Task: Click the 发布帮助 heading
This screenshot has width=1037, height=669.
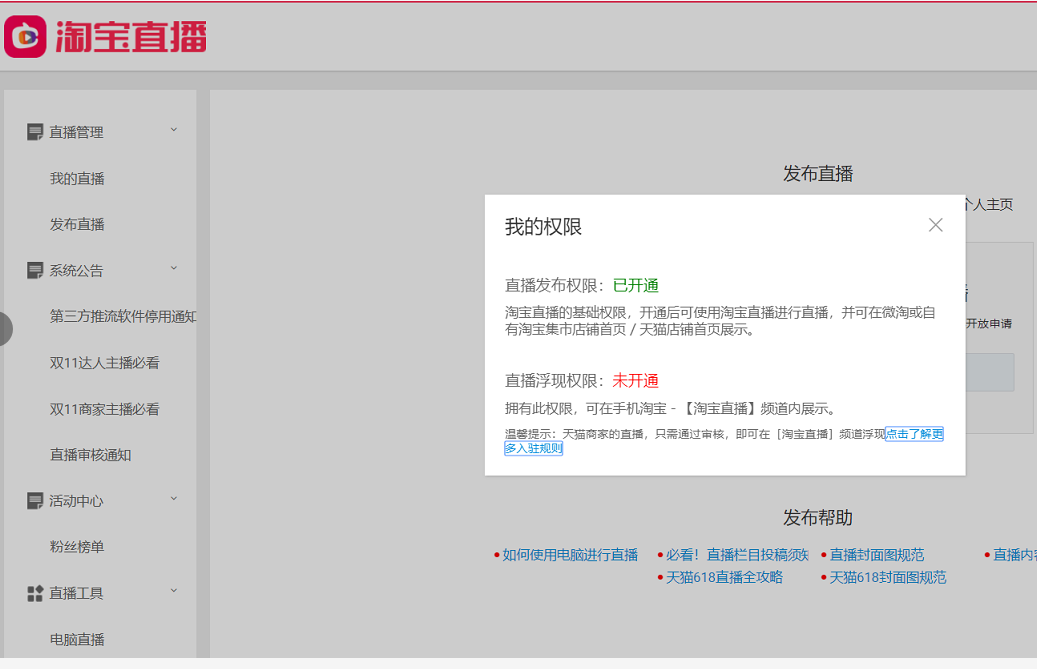Action: tap(818, 518)
